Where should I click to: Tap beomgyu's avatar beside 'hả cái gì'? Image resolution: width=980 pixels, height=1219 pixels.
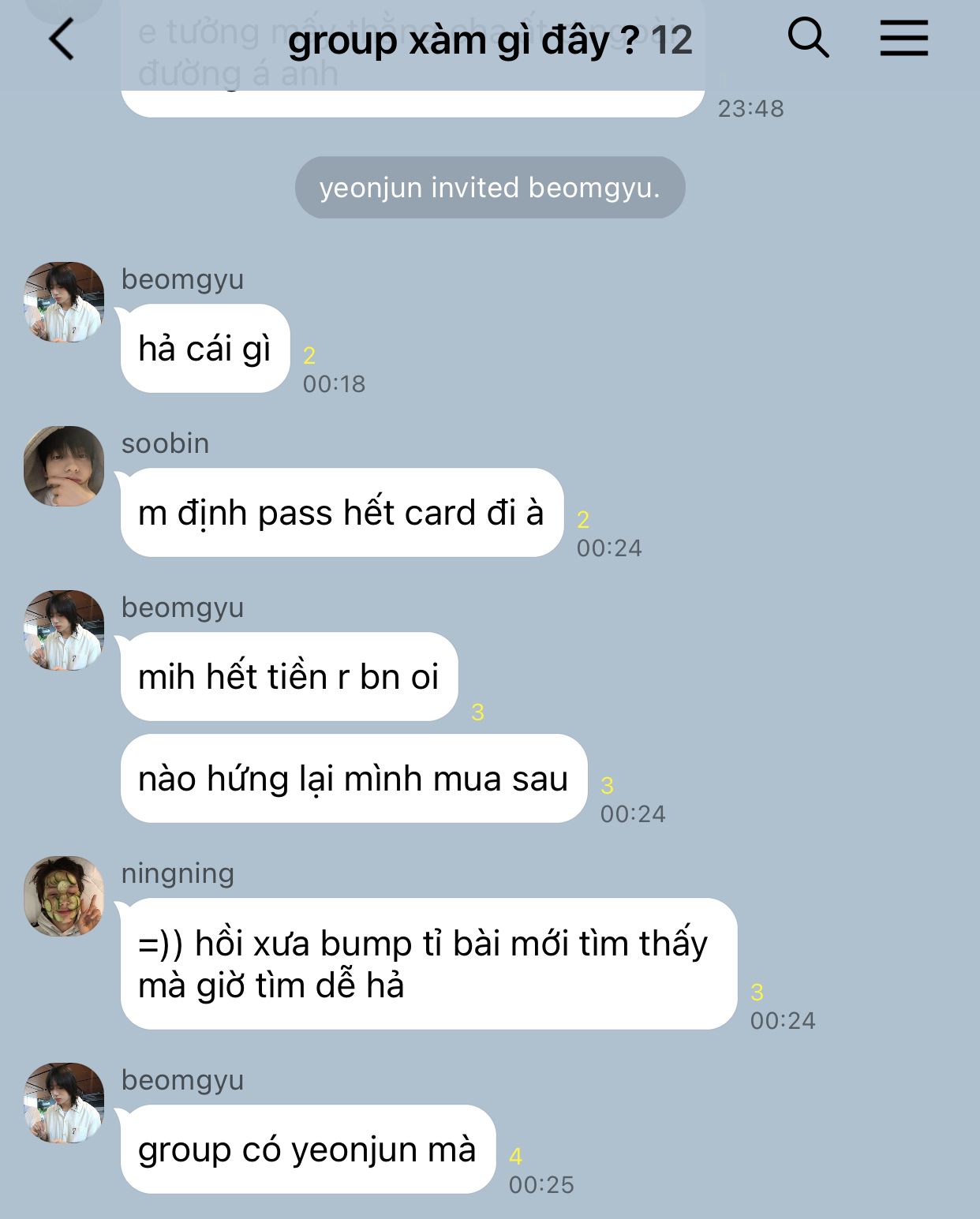[x=64, y=302]
